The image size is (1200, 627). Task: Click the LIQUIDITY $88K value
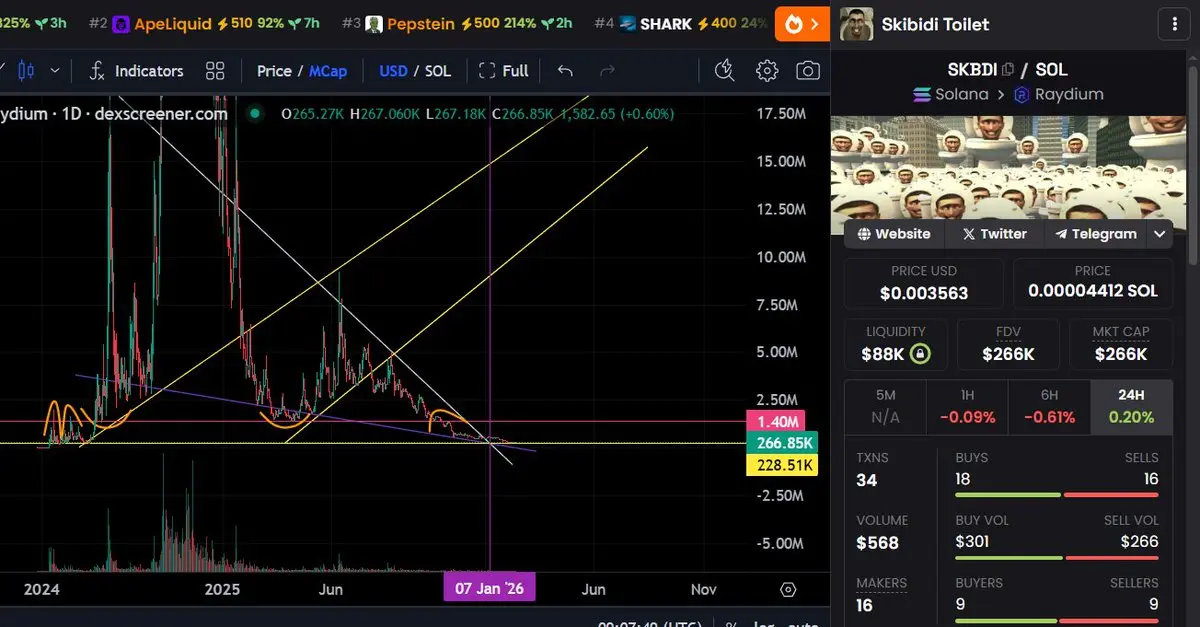click(882, 354)
